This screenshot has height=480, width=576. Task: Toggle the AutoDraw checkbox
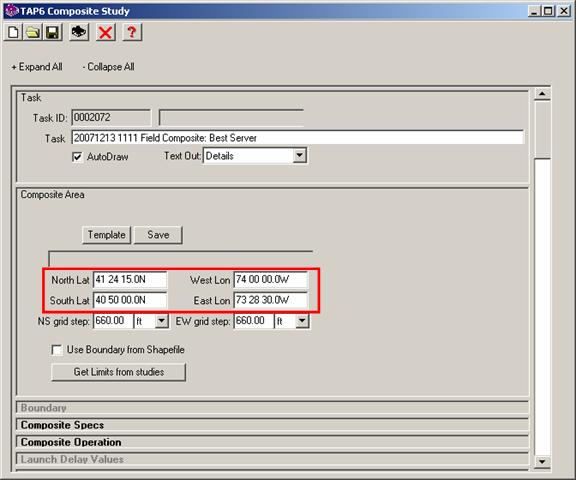(77, 157)
